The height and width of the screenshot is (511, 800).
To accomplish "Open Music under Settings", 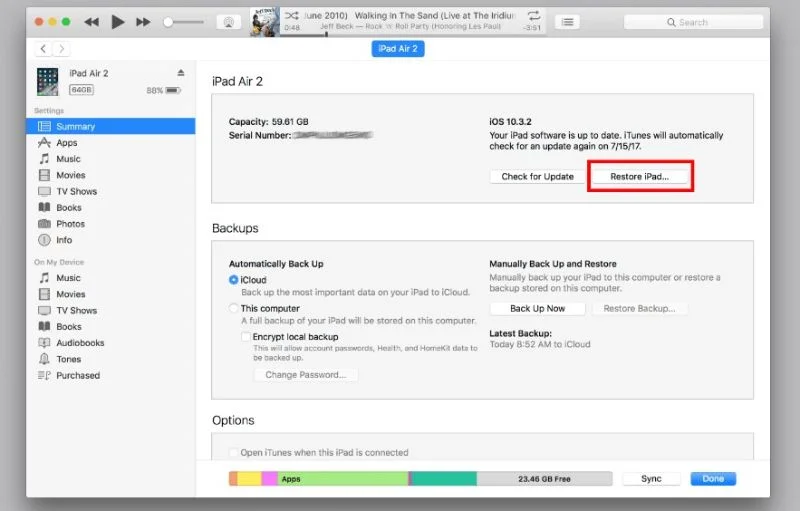I will (x=111, y=159).
